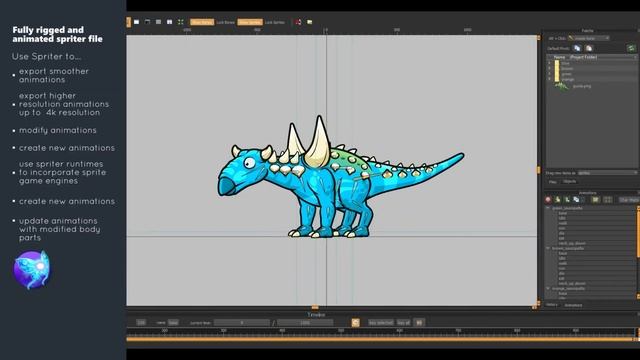This screenshot has height=360, width=640.
Task: Toggle the Show Bones button
Action: 202,22
